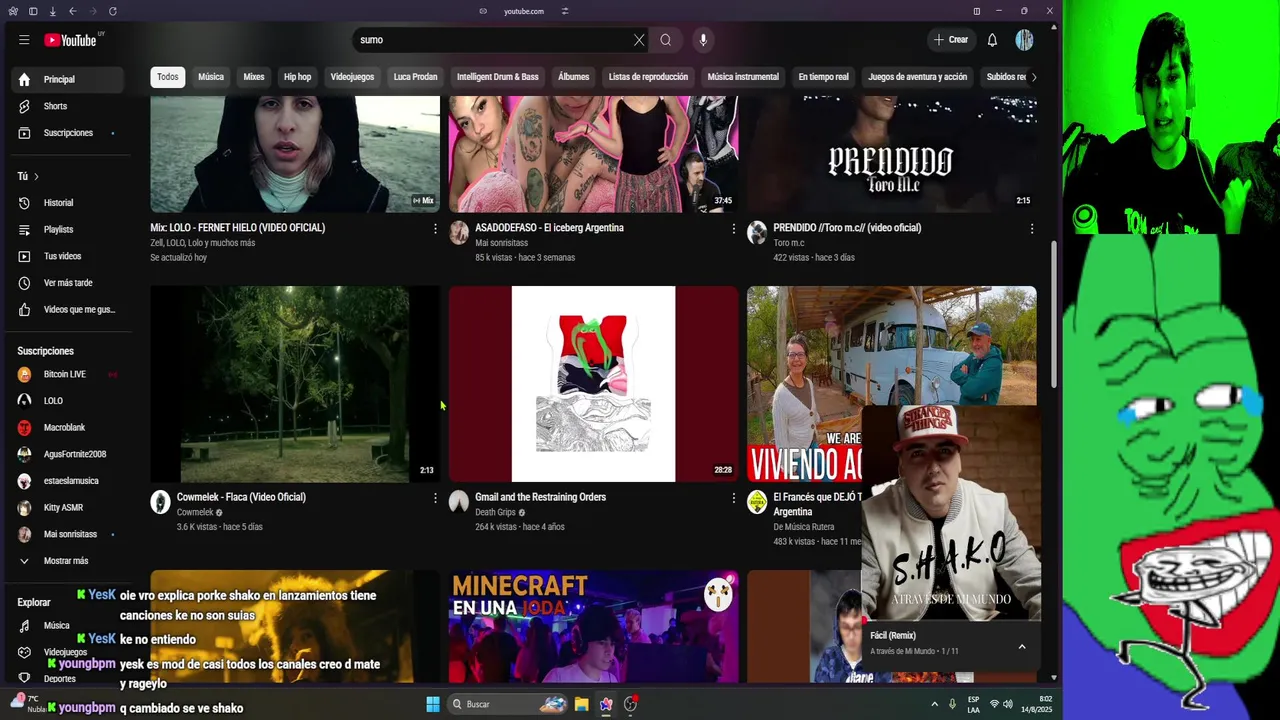The image size is (1280, 720).
Task: Select the Música instrumental chip
Action: click(x=743, y=77)
